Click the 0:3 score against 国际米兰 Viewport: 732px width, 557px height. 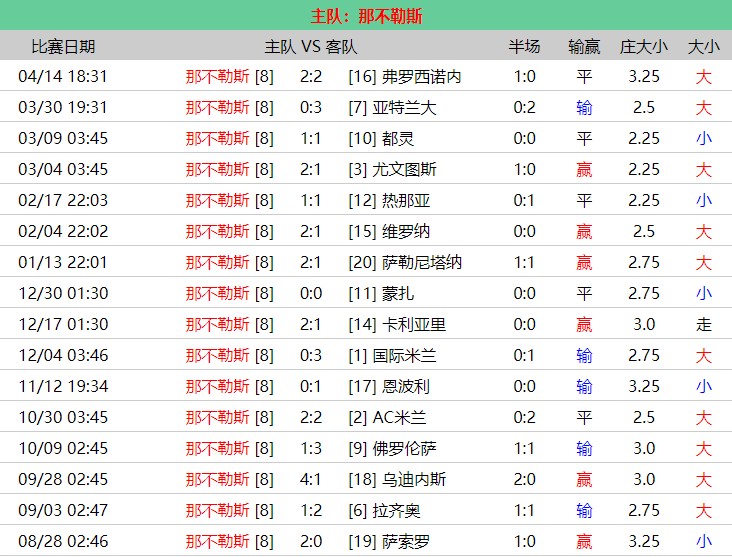(311, 355)
